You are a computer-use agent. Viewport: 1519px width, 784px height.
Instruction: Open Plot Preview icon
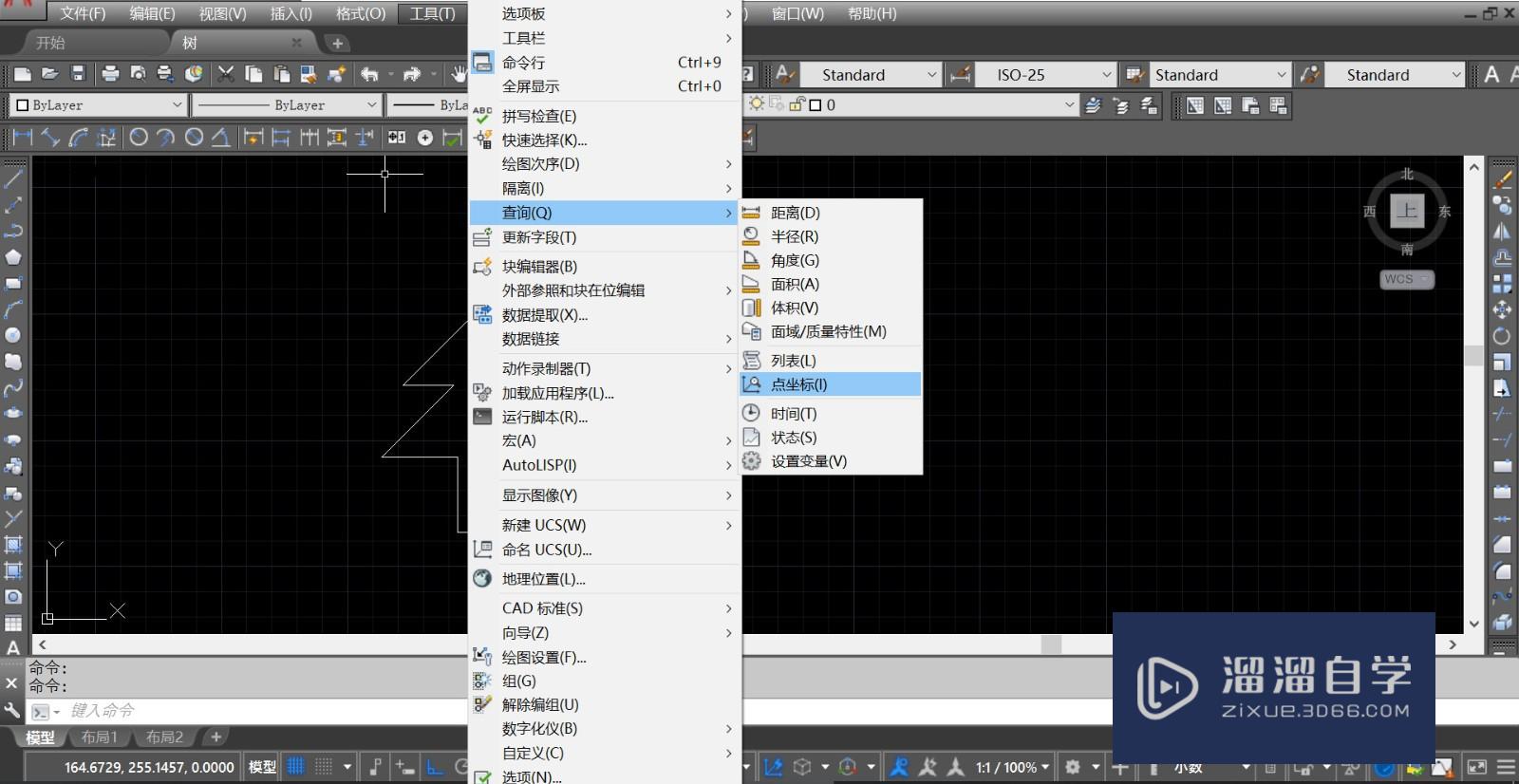pos(138,74)
